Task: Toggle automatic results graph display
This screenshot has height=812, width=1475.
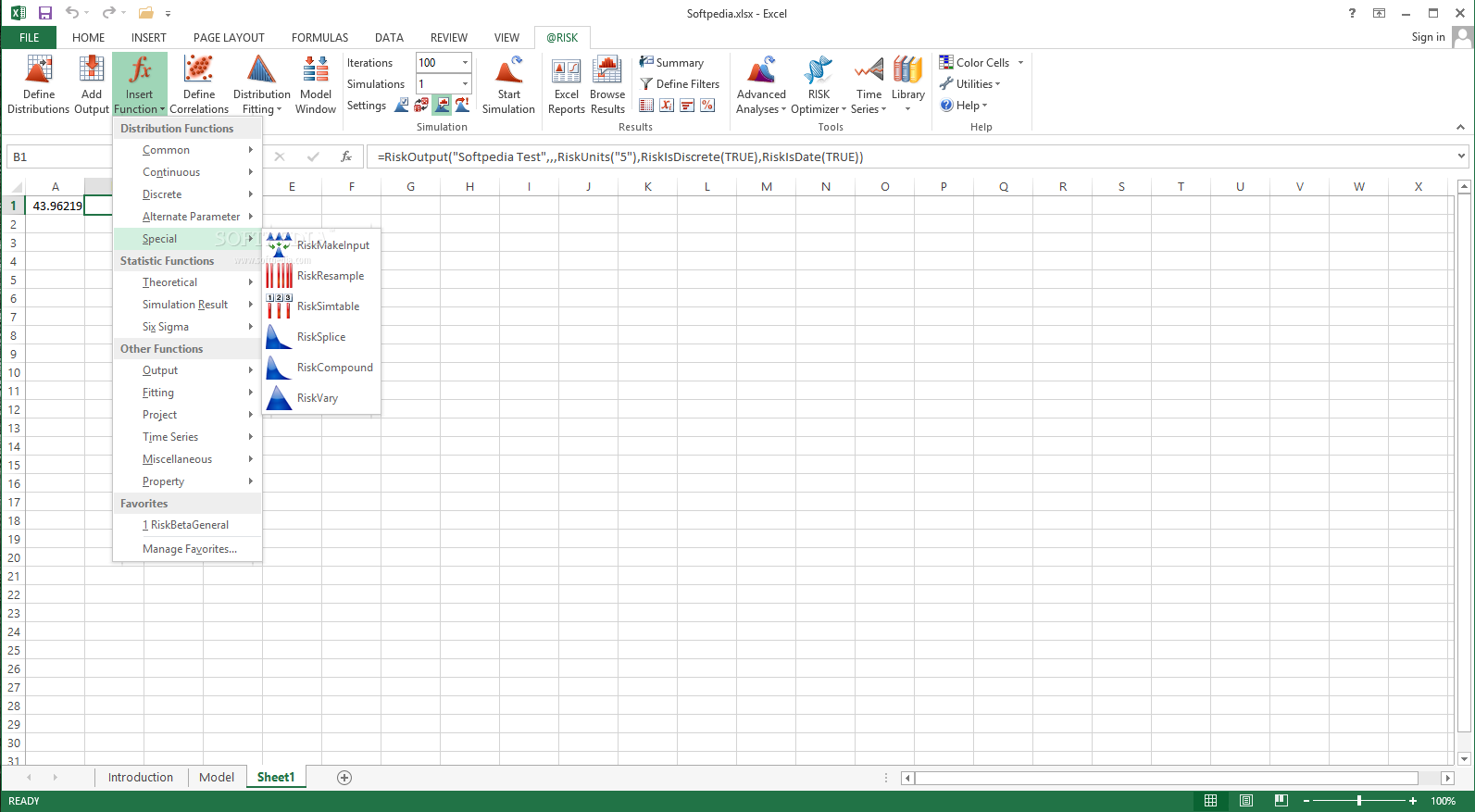Action: (x=442, y=106)
